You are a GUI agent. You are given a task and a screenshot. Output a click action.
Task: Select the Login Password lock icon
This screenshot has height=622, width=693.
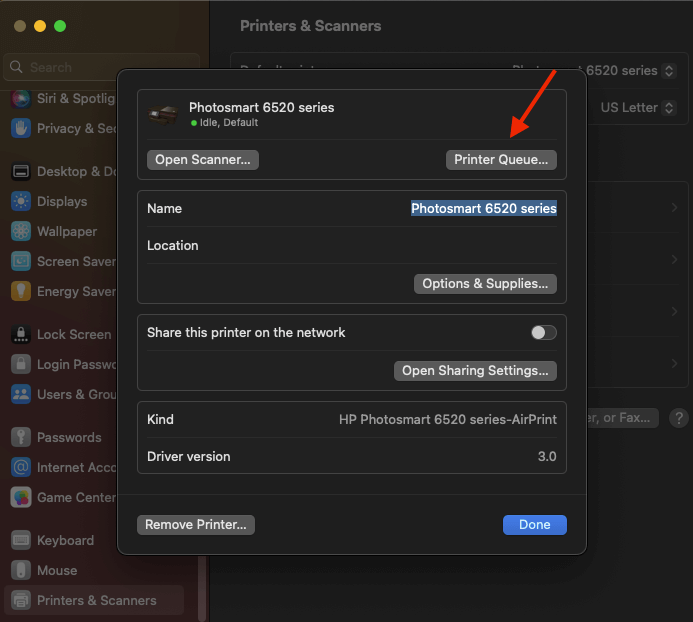pyautogui.click(x=21, y=364)
